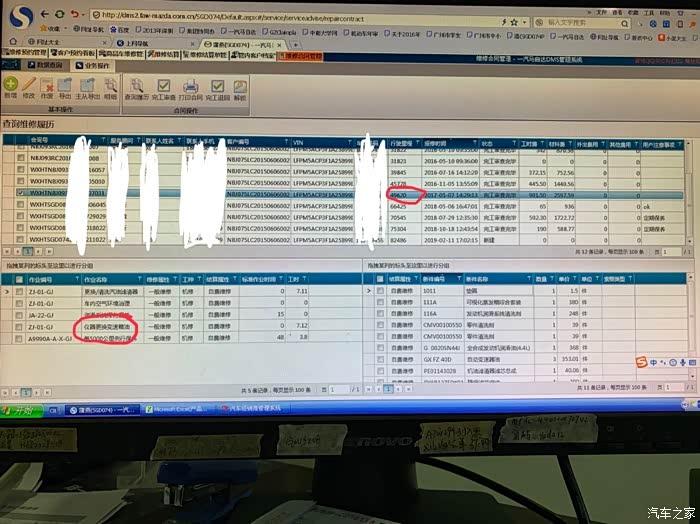Open filter on VIN column header
This screenshot has height=524, width=700.
tap(350, 142)
